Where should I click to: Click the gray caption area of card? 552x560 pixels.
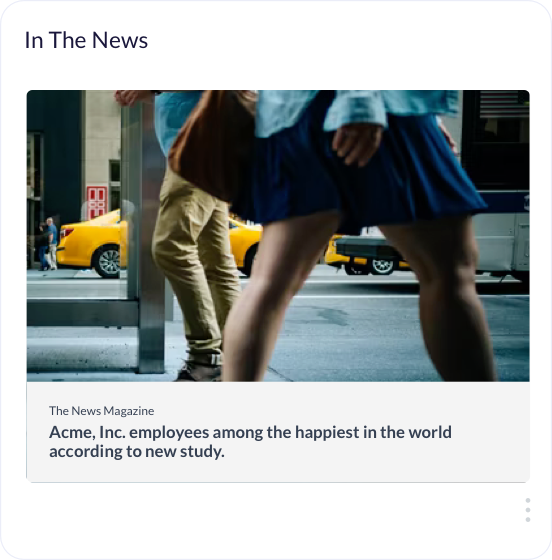point(278,432)
